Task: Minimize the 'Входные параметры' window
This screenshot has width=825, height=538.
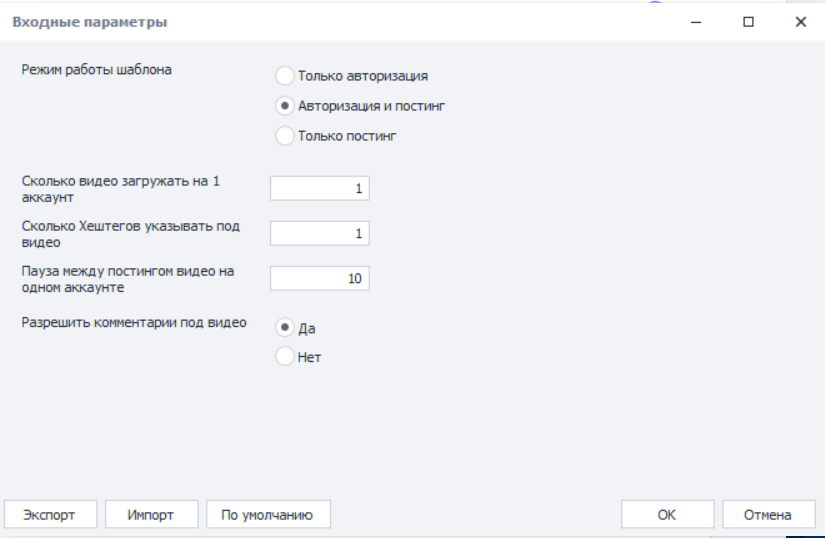Action: pos(696,22)
